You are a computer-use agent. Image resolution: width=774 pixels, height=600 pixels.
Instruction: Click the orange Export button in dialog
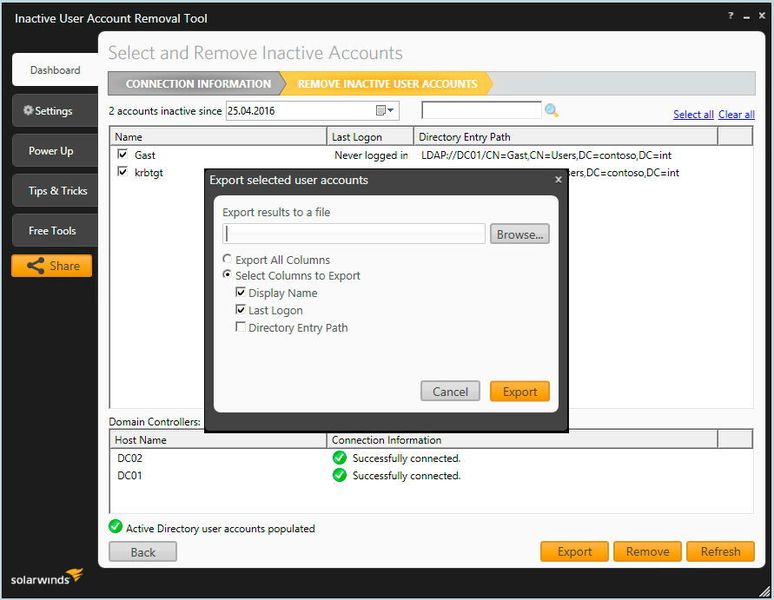[520, 391]
